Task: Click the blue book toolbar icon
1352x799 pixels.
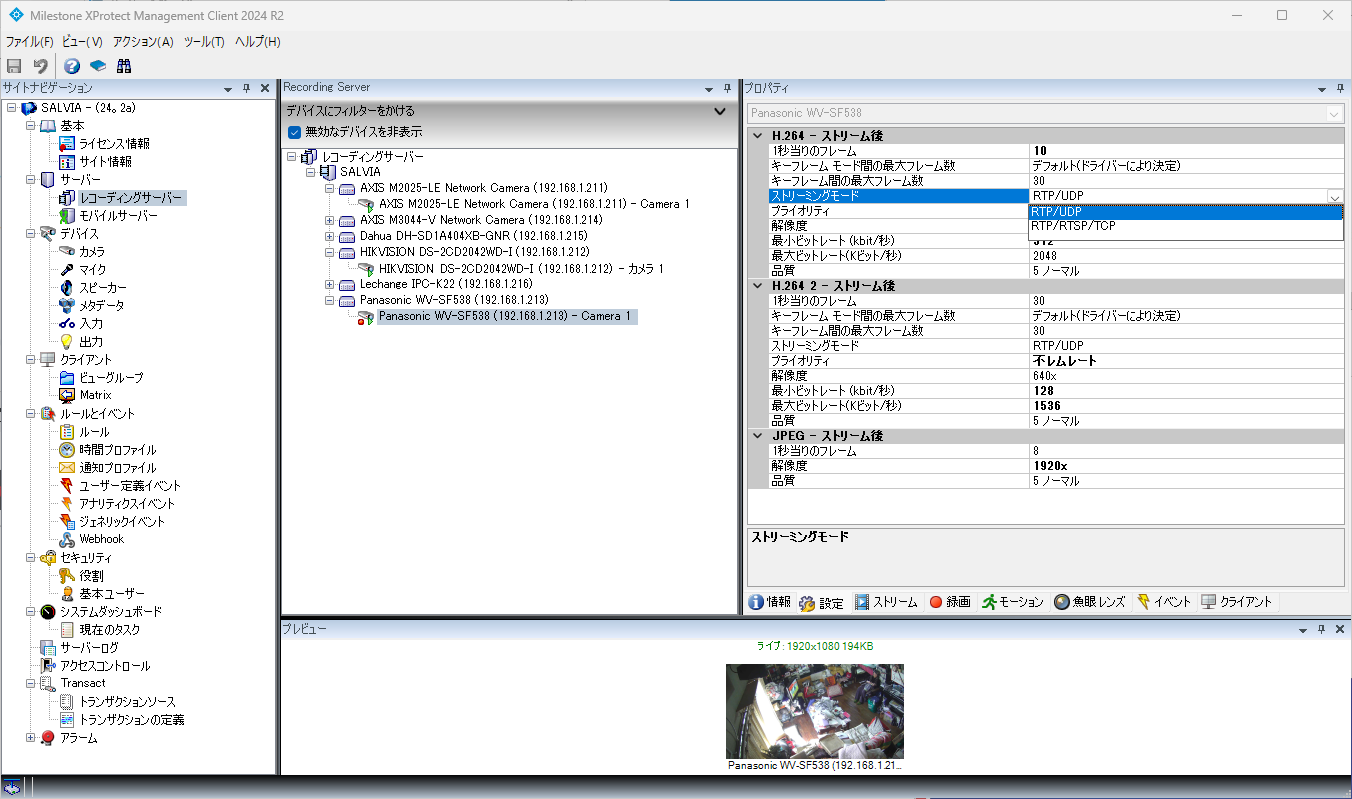Action: pyautogui.click(x=98, y=66)
